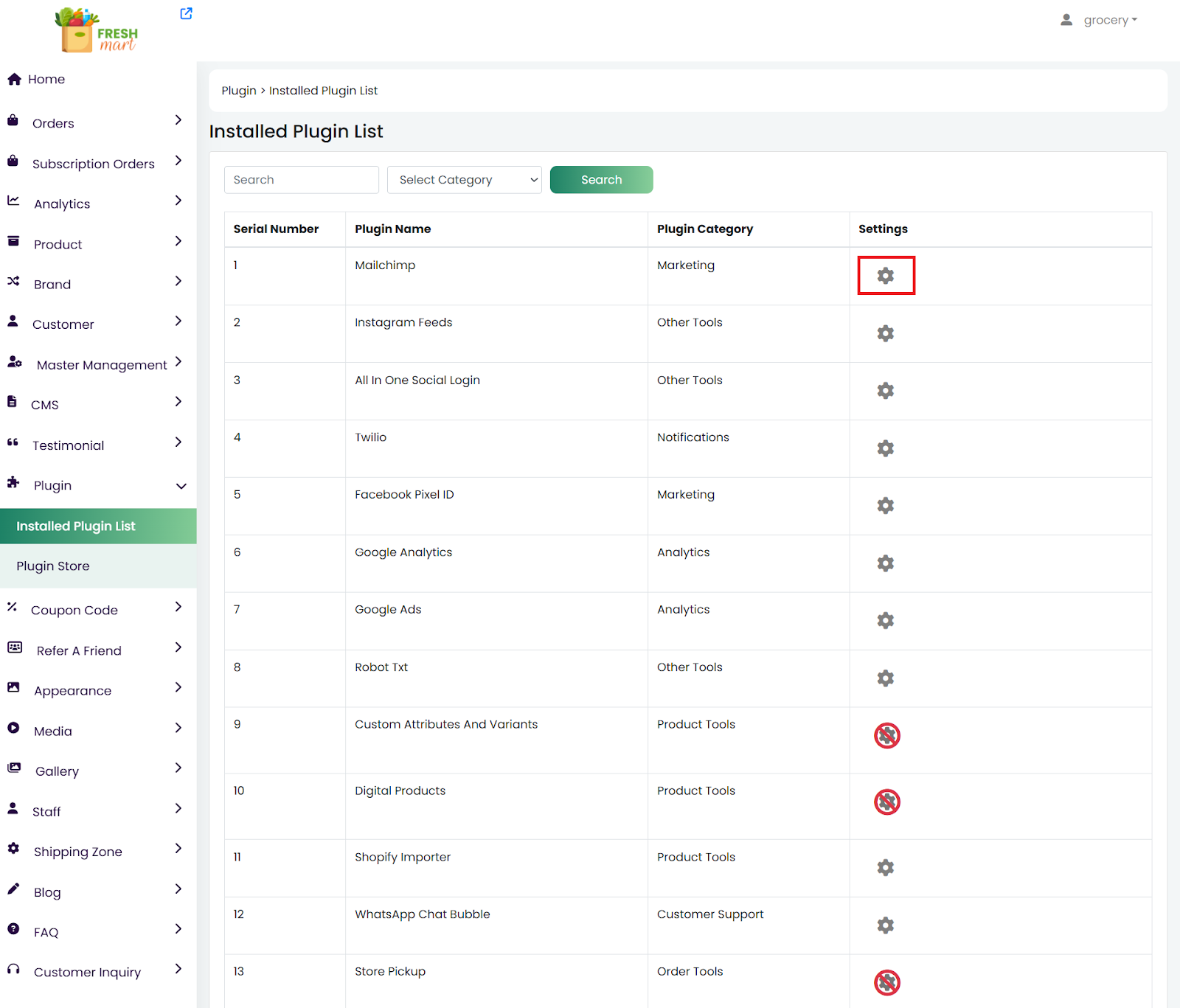
Task: Click the external link icon beside logo
Action: [186, 13]
